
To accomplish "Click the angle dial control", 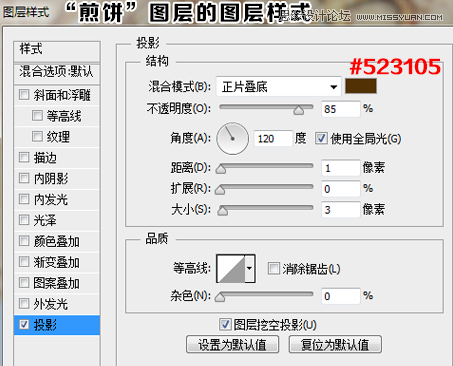I will point(232,138).
